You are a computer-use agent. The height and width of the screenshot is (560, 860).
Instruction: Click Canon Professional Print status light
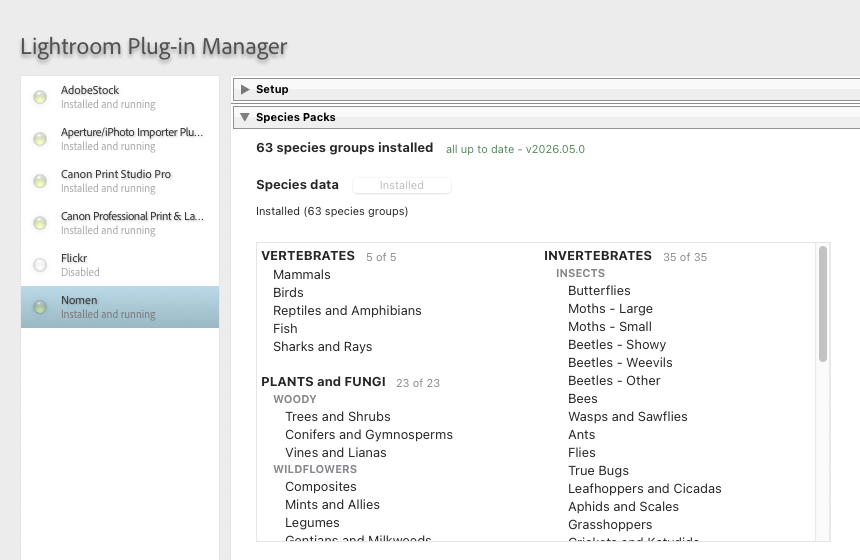tap(40, 223)
